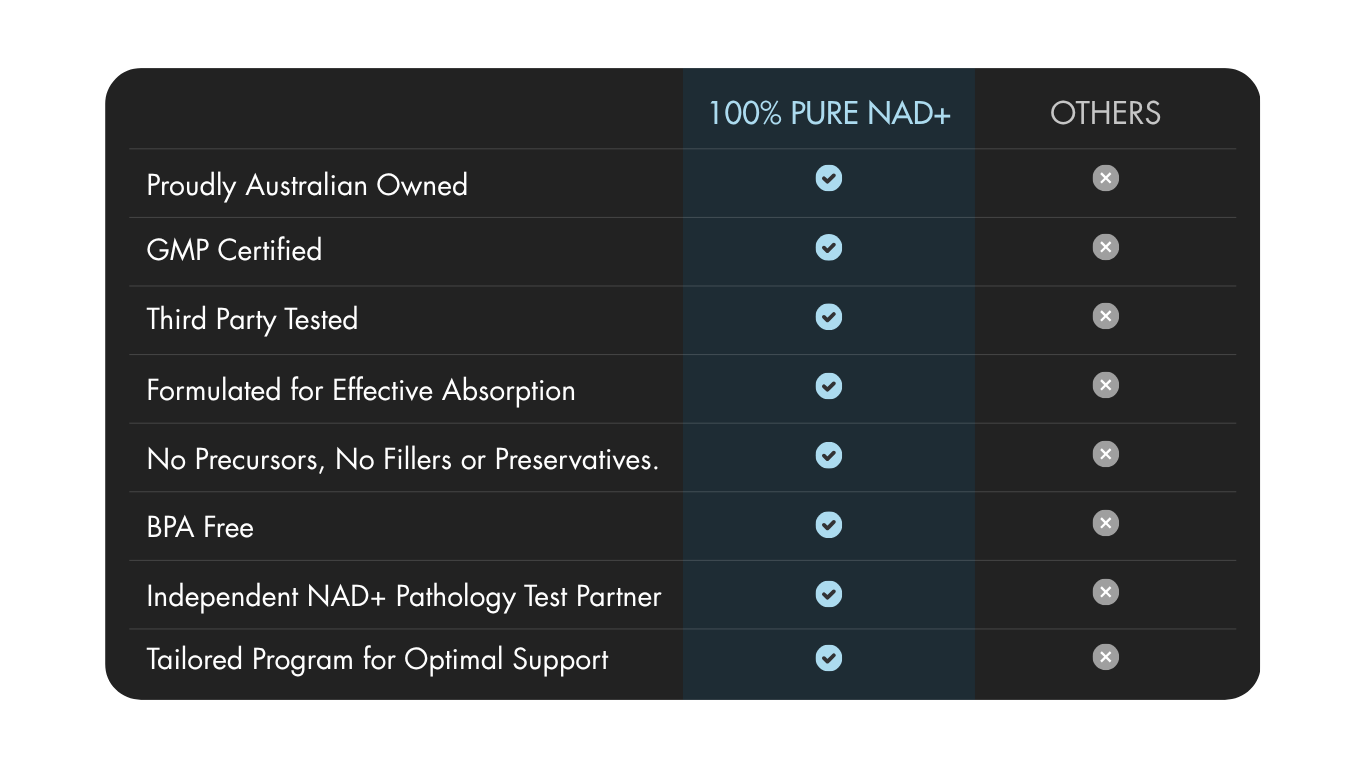The height and width of the screenshot is (768, 1366).
Task: Click checkmark for Tailored Program for Optimal Support
Action: click(x=829, y=658)
